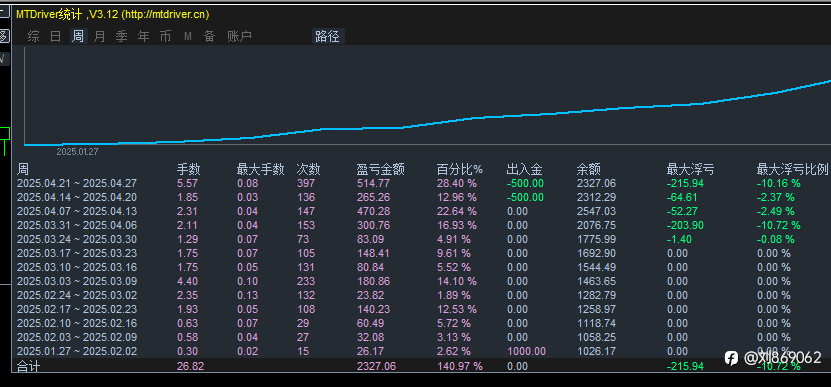831x387 pixels.
Task: Click balance value 2327.06 in top row
Action: (596, 183)
